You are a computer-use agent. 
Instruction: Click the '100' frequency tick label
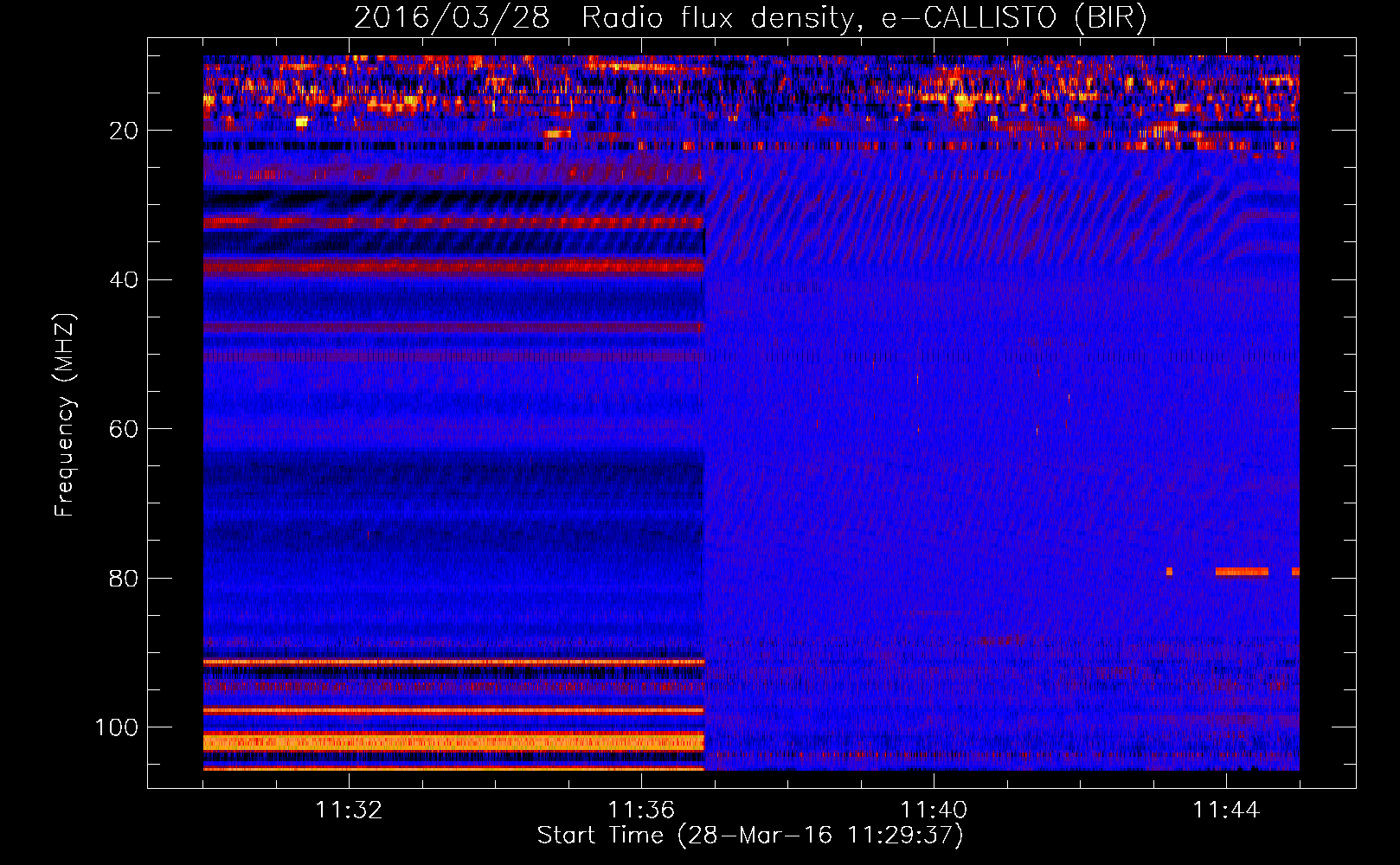pyautogui.click(x=117, y=727)
